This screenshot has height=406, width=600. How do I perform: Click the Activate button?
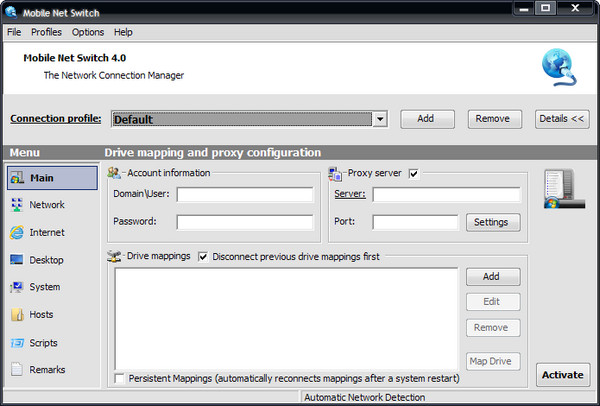click(562, 374)
